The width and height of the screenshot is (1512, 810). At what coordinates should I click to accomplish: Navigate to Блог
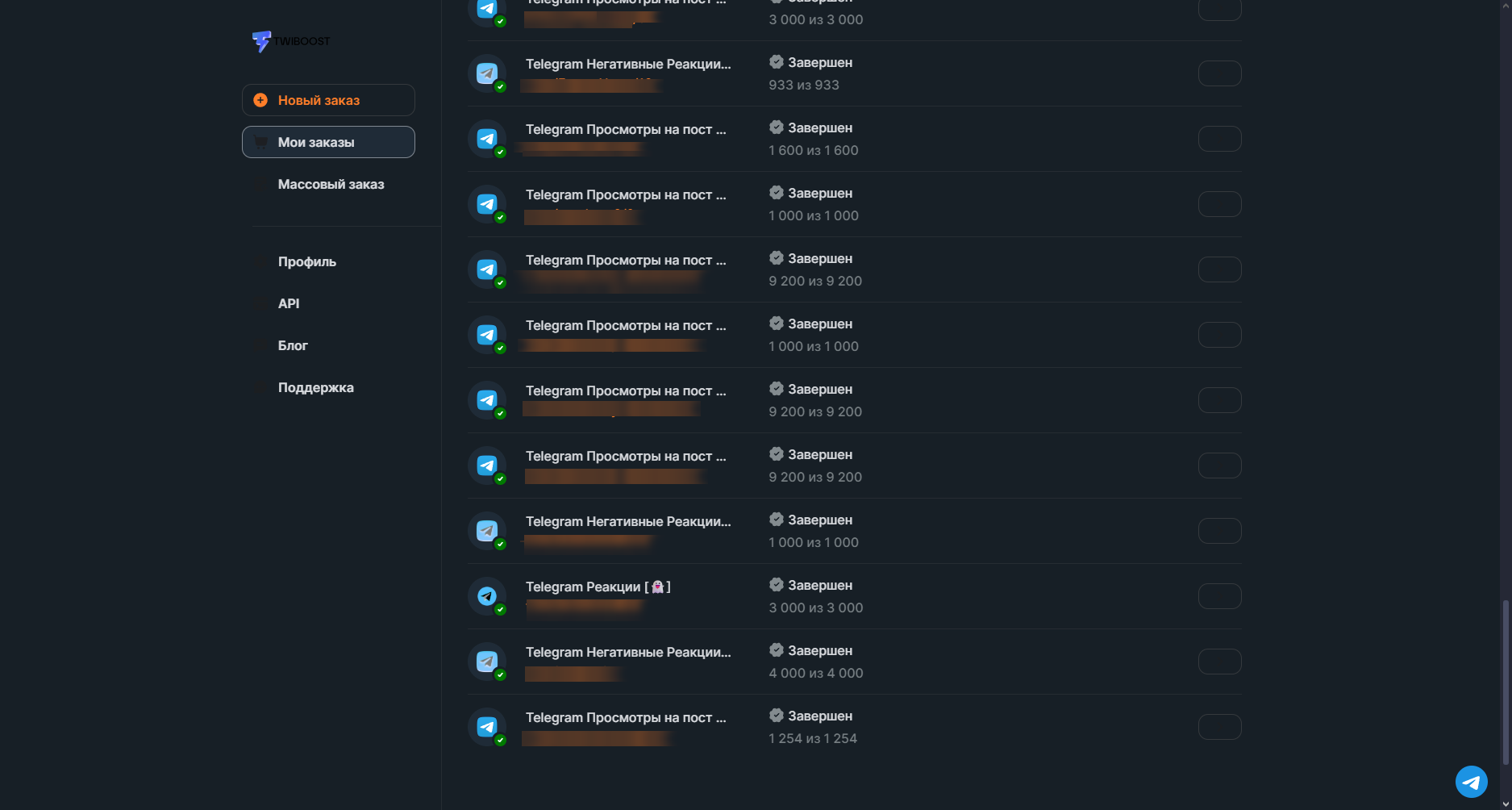click(x=293, y=345)
